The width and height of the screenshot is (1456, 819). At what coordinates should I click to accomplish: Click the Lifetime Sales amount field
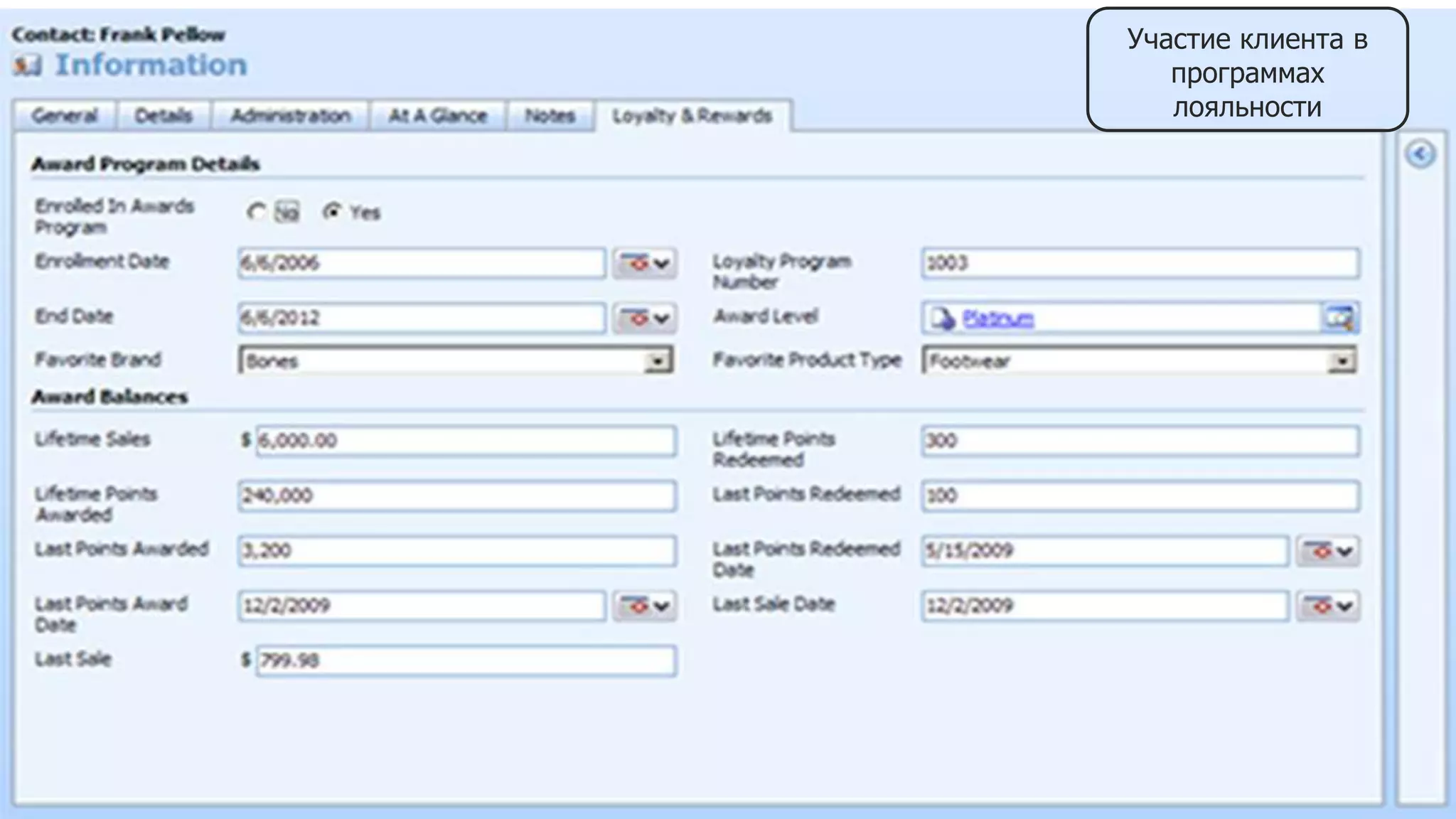465,441
